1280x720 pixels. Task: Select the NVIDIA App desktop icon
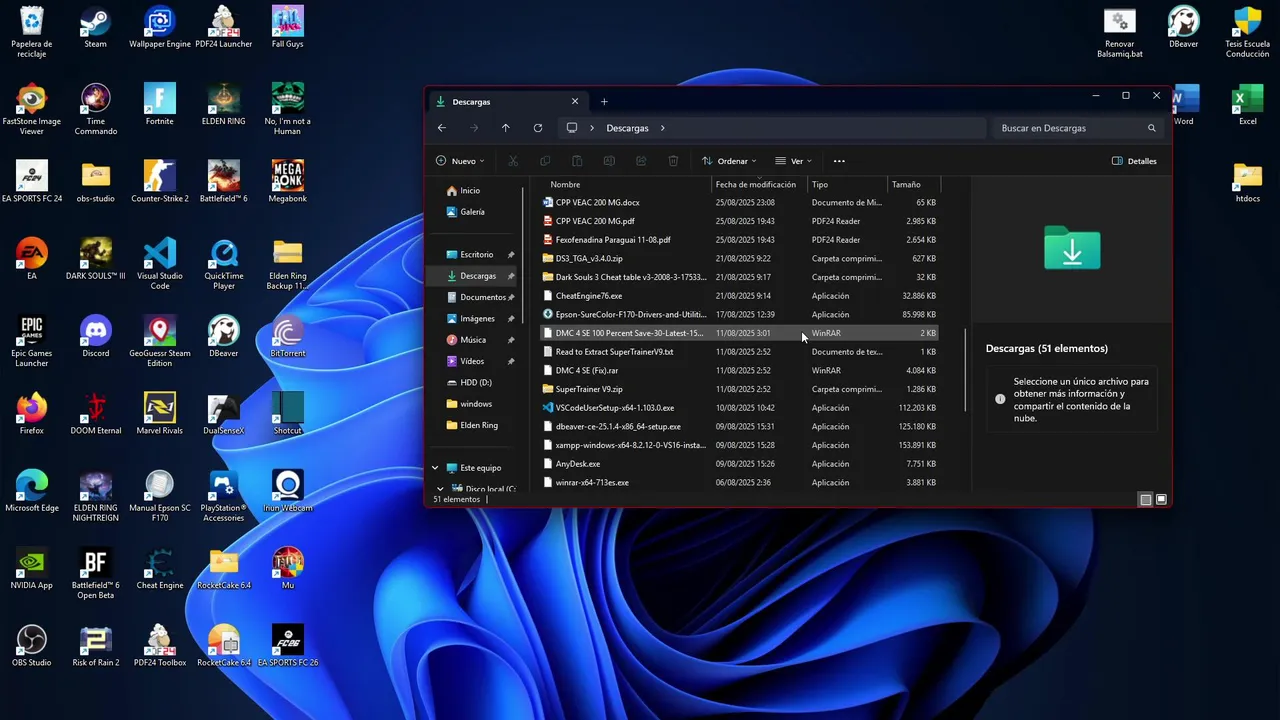32,568
